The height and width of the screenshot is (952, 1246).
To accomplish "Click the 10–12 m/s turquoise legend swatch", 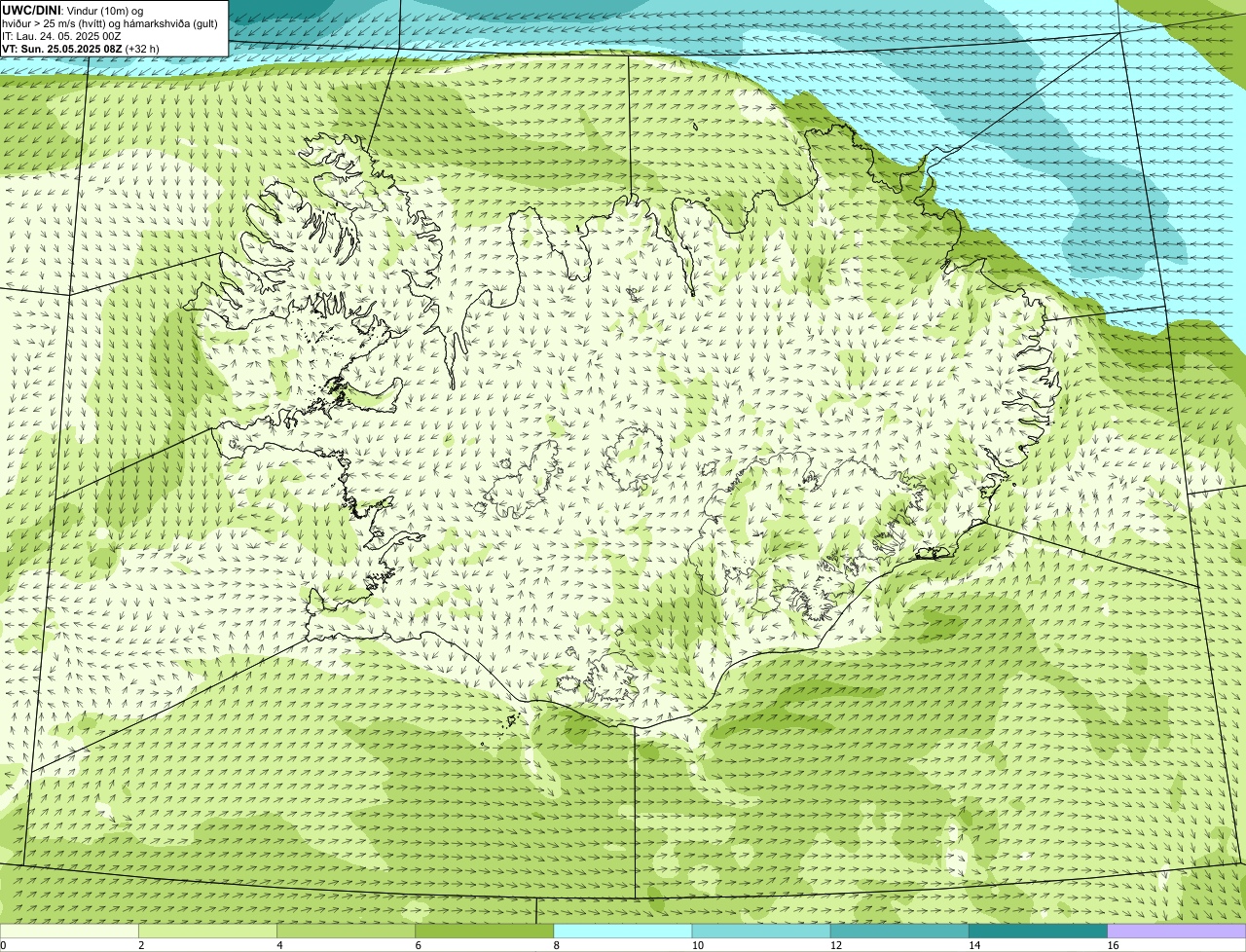I will (761, 932).
